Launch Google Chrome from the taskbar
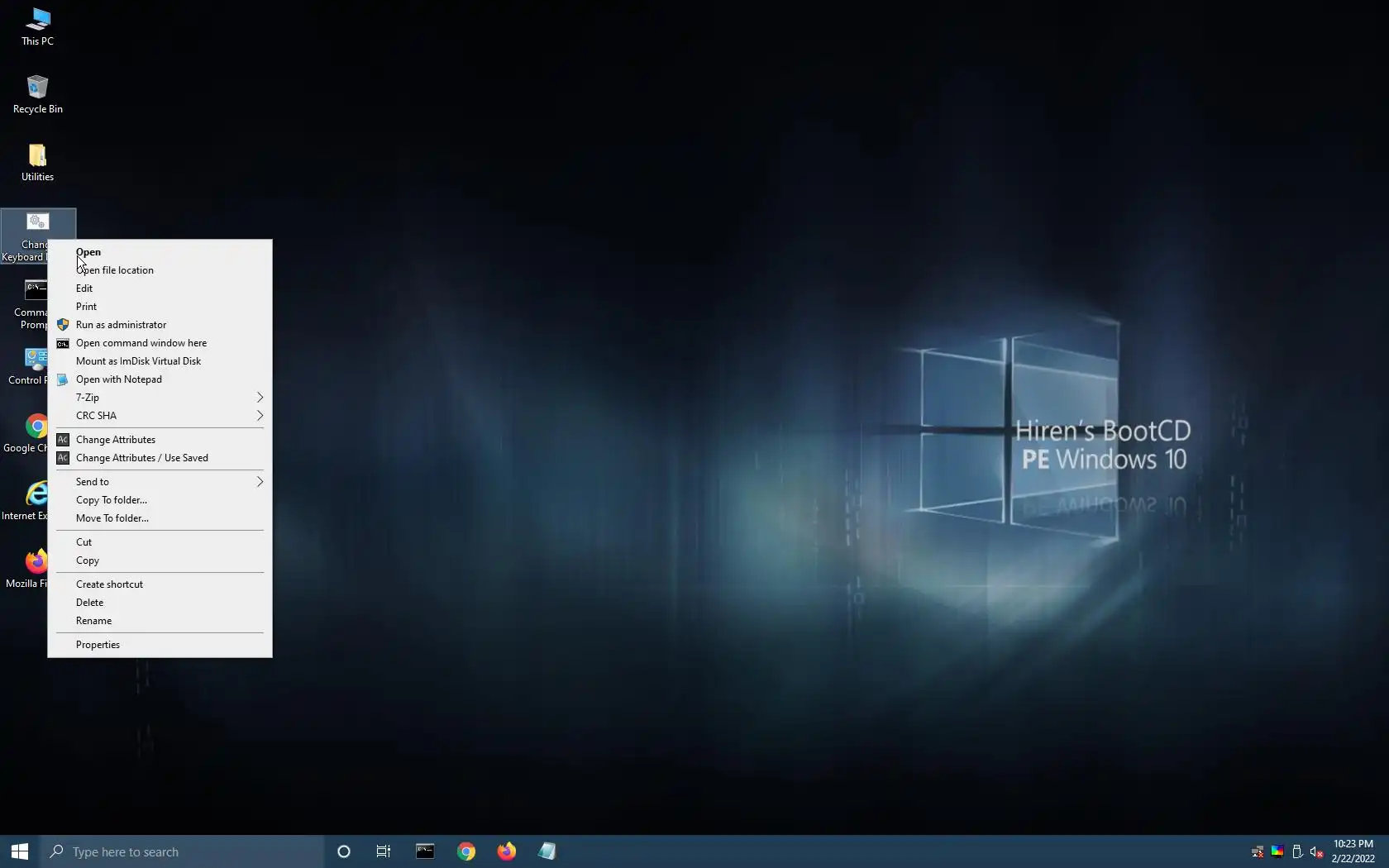Viewport: 1389px width, 868px height. [x=466, y=851]
